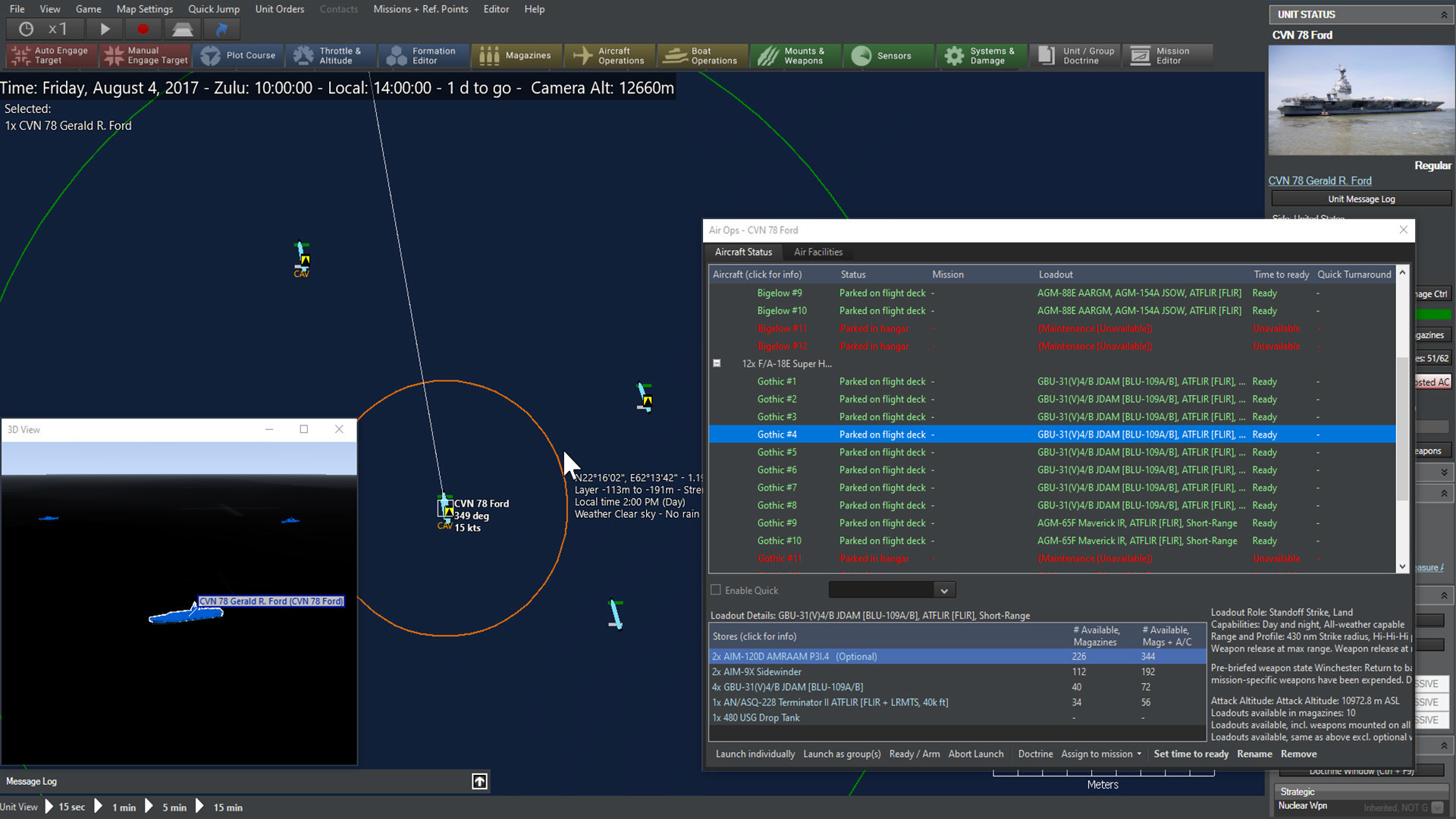Open the Aircraft Status tab
1456x819 pixels.
tap(742, 251)
